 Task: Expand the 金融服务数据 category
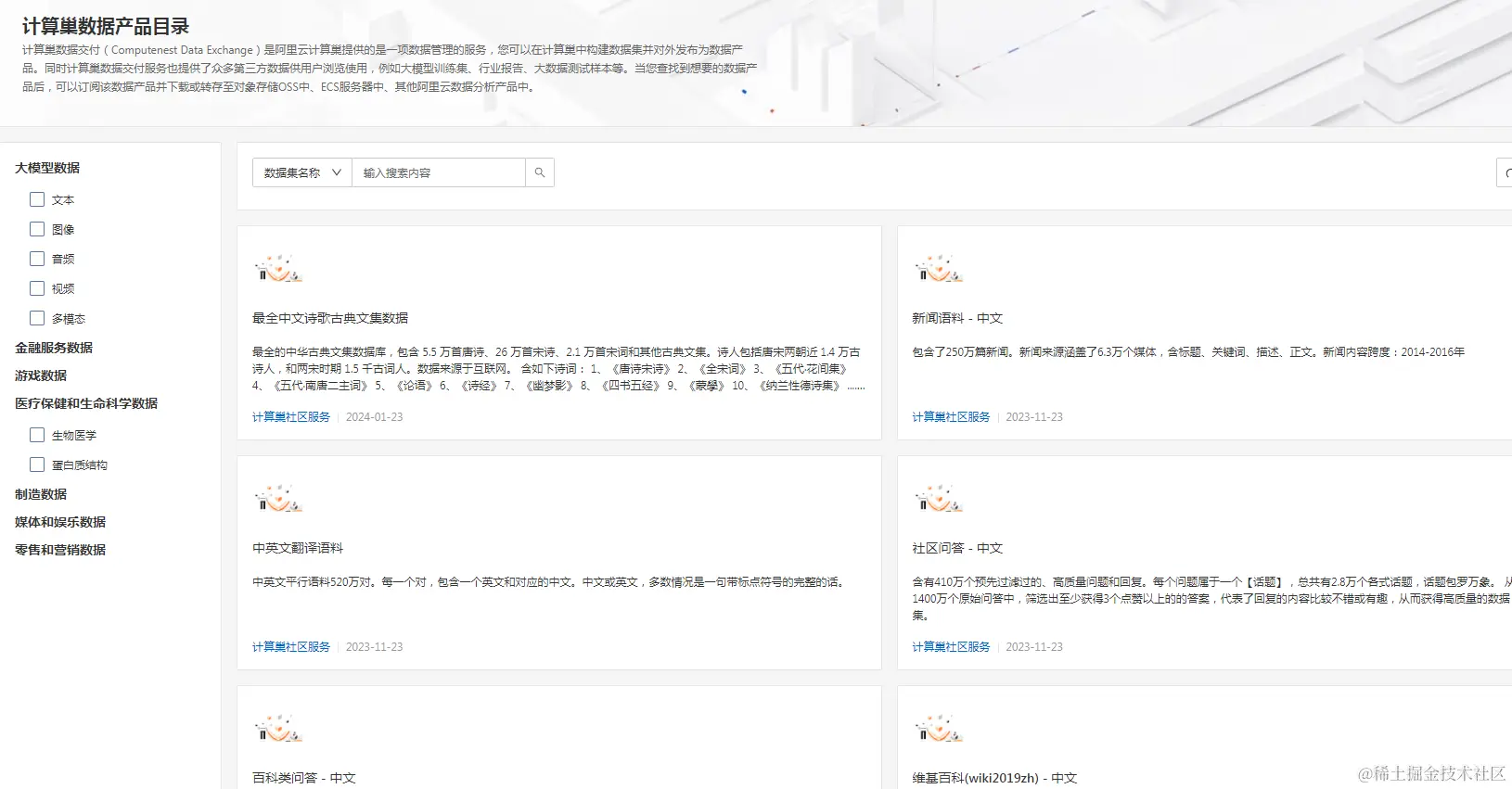[x=54, y=348]
